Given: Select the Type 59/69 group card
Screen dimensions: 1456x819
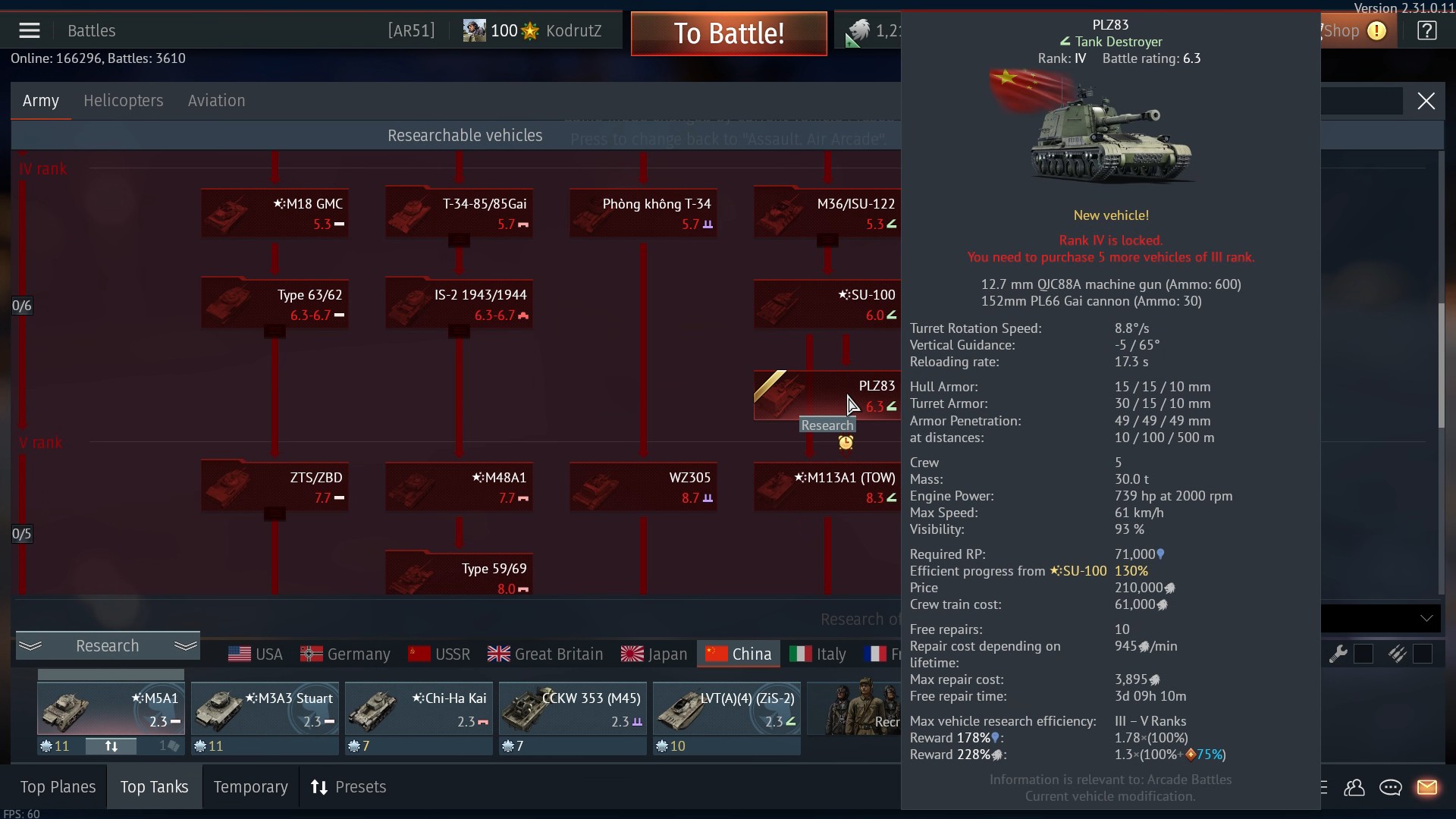Looking at the screenshot, I should (459, 574).
